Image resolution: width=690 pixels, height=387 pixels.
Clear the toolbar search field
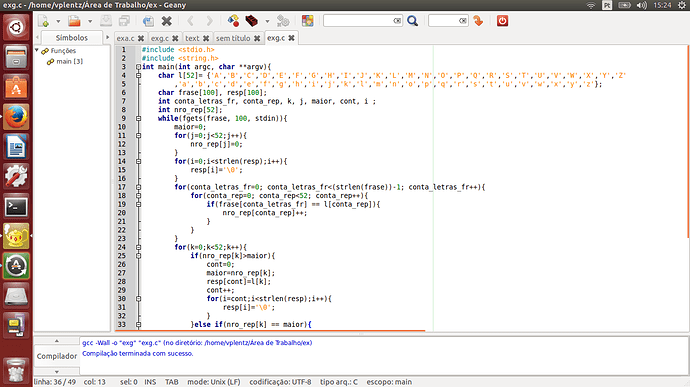[x=397, y=21]
